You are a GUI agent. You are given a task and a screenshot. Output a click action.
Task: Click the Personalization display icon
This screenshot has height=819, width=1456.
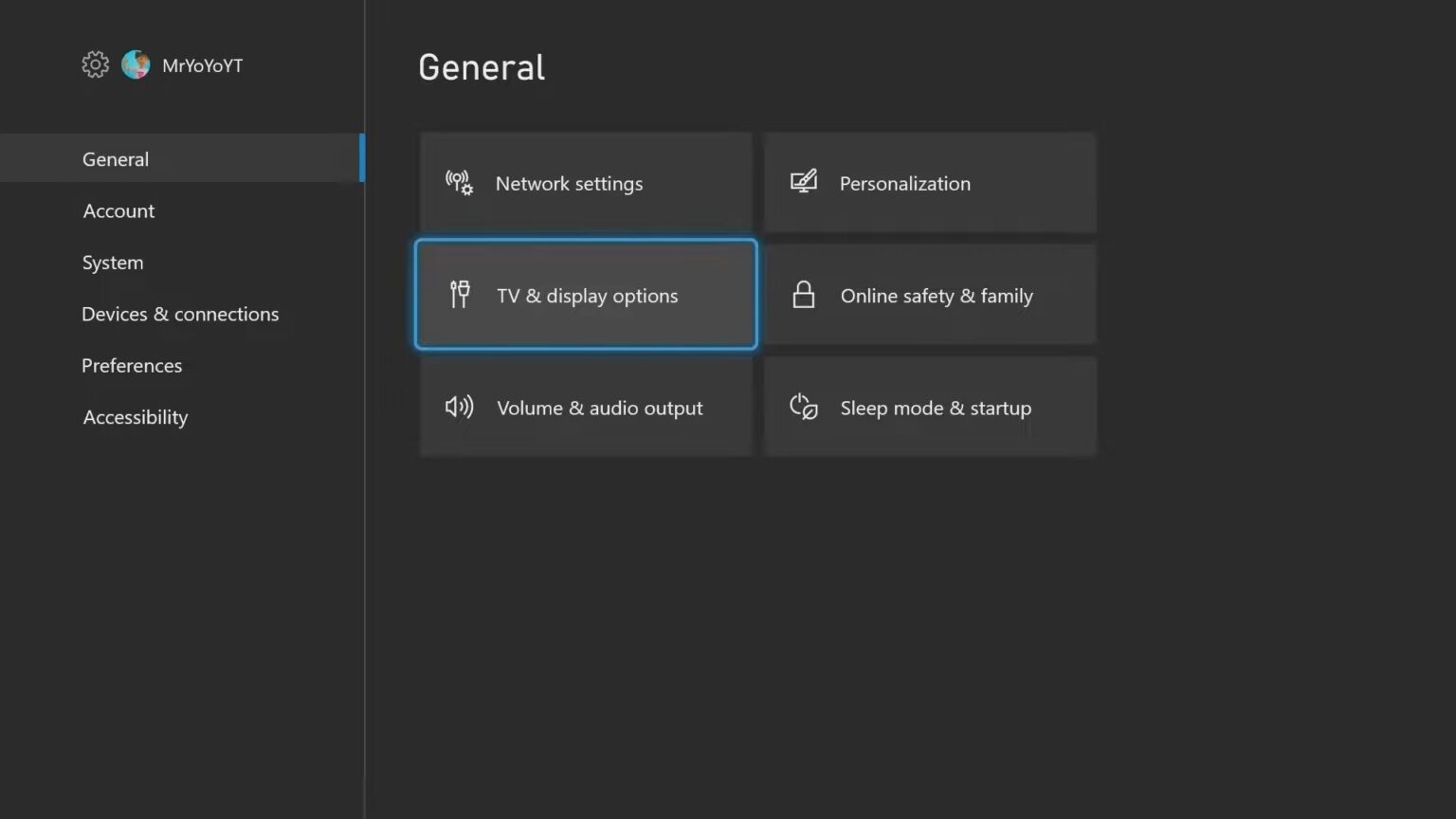coord(803,181)
